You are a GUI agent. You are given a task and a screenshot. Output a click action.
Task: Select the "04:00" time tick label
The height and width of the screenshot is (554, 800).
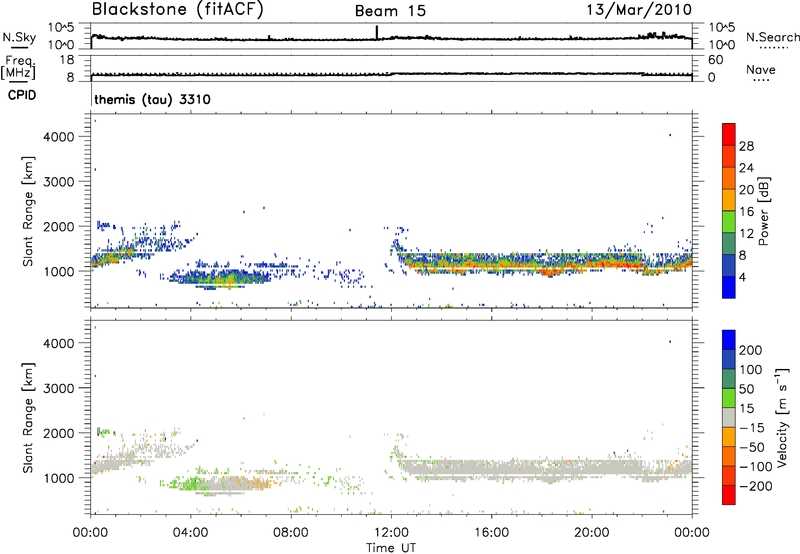click(191, 533)
